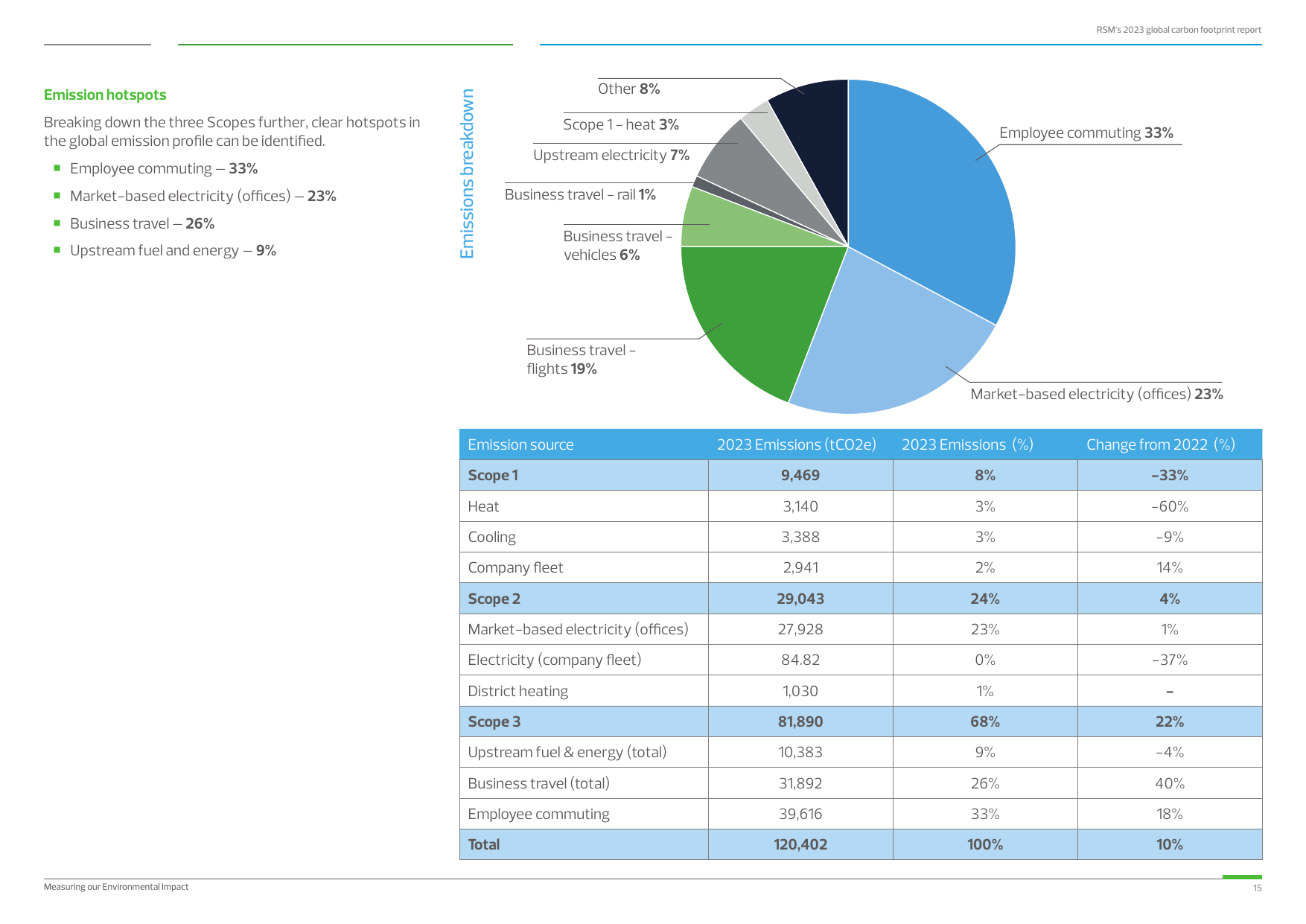Screen dimensions: 1306x924
Task: Click 'Business travel – vehicles 6%' label
Action: tap(618, 245)
